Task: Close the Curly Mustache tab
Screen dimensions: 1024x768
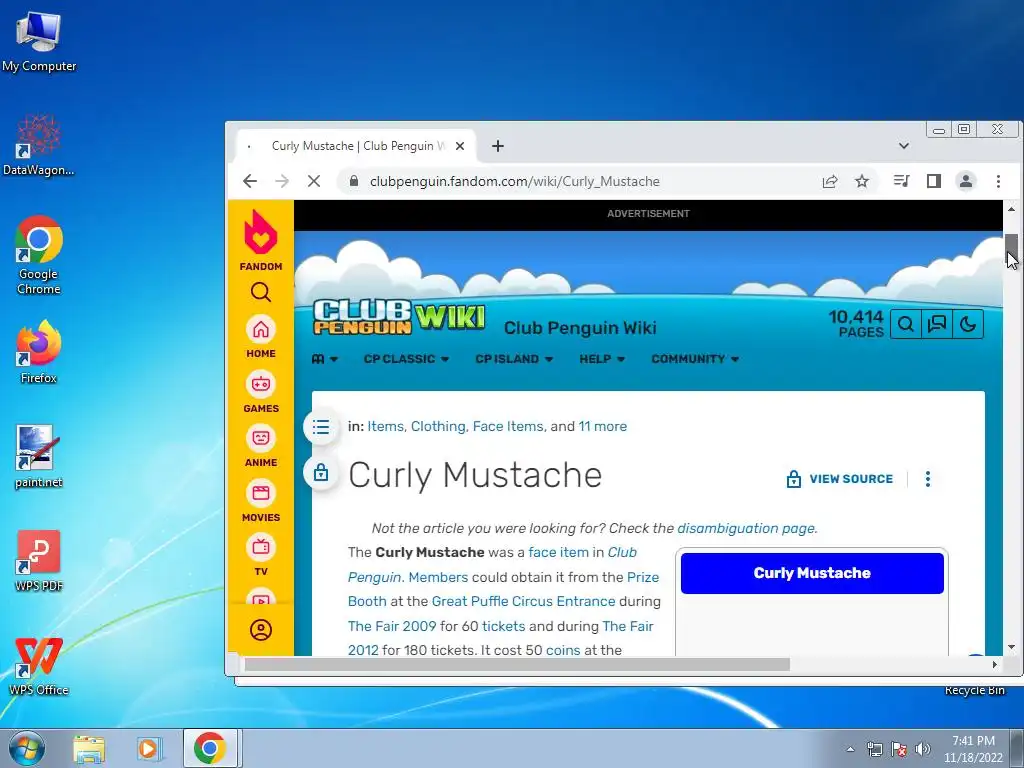Action: (x=460, y=146)
